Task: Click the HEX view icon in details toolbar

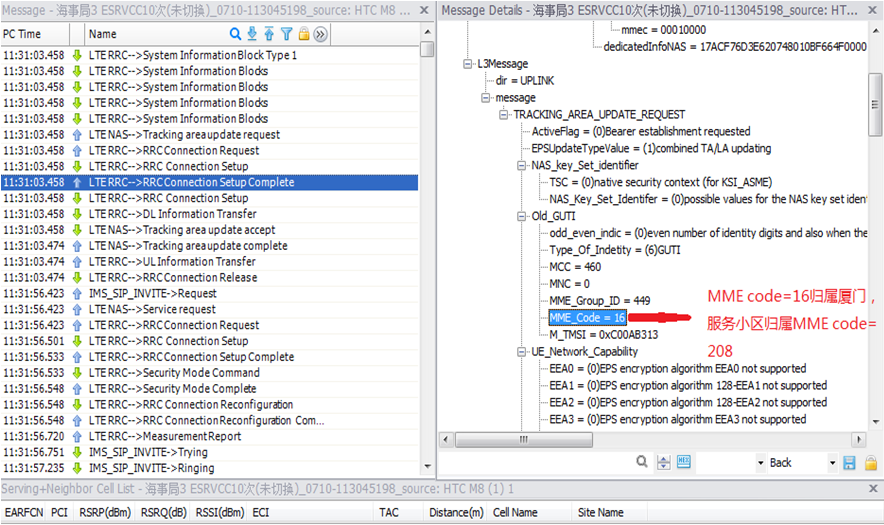Action: 684,462
